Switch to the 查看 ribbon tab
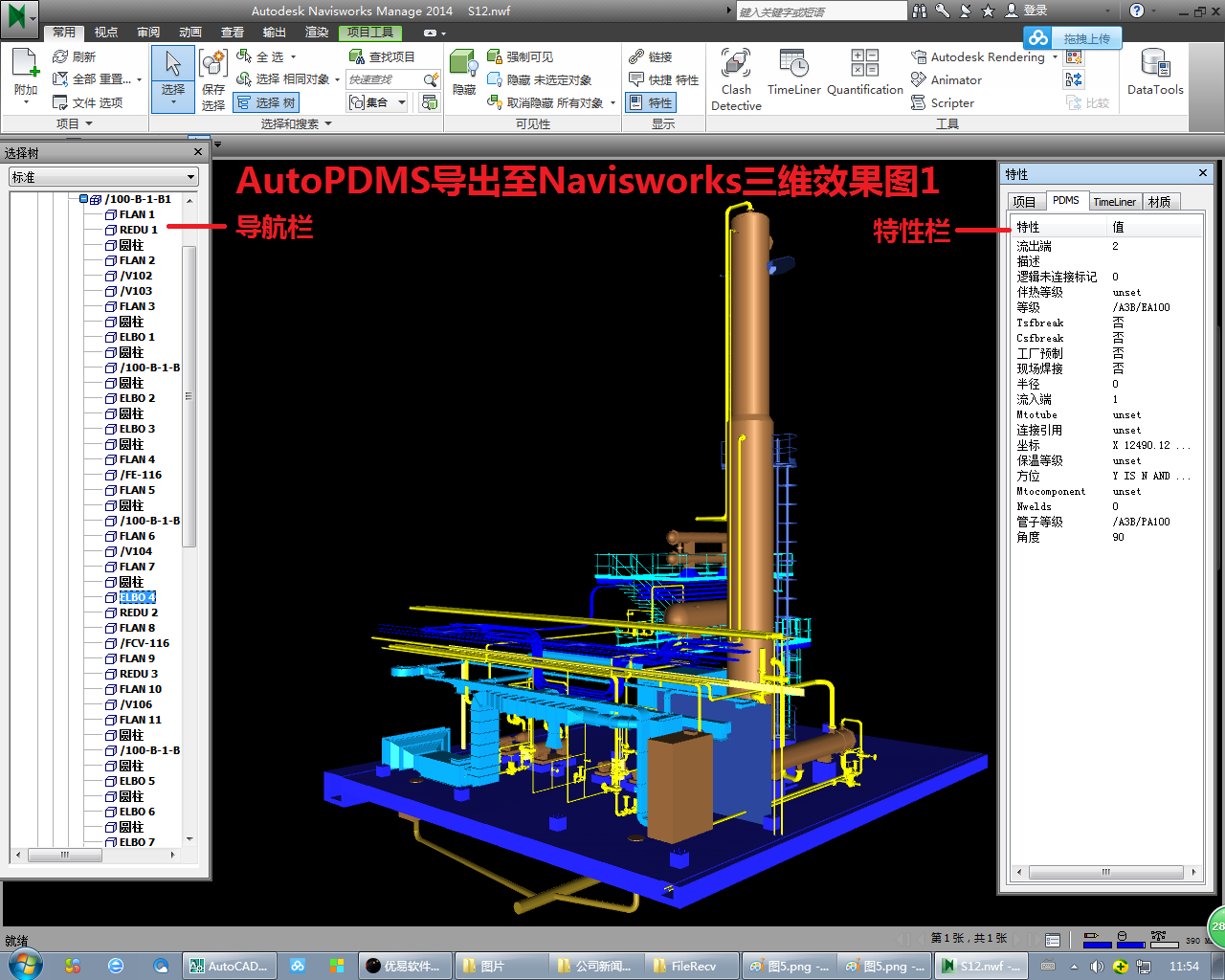Image resolution: width=1225 pixels, height=980 pixels. (233, 33)
